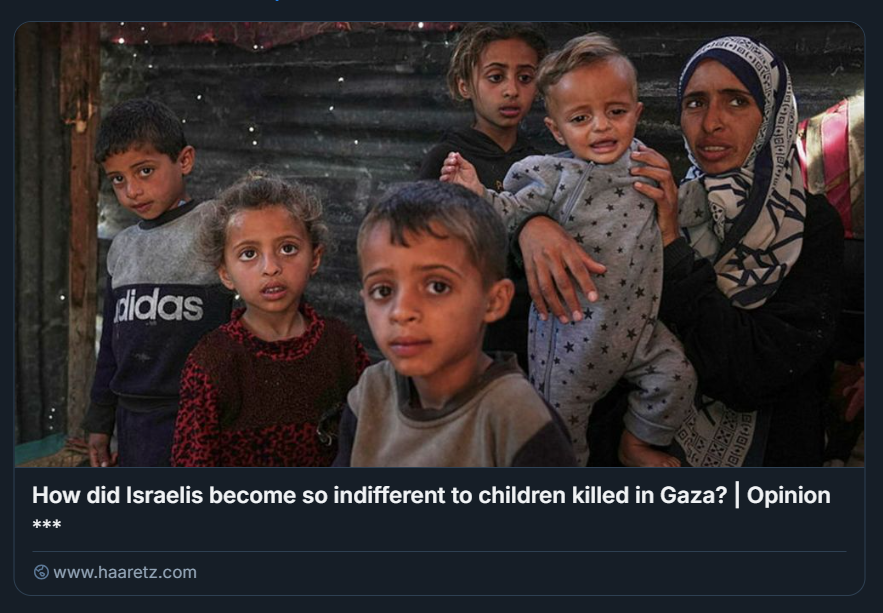Screen dimensions: 883x613
Task: Click the *** description text
Action: tap(47, 525)
